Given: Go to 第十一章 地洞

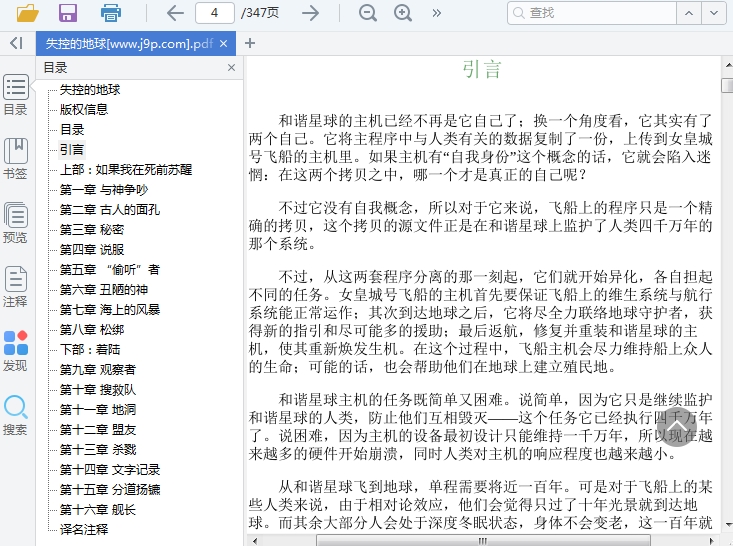Looking at the screenshot, I should (x=97, y=410).
